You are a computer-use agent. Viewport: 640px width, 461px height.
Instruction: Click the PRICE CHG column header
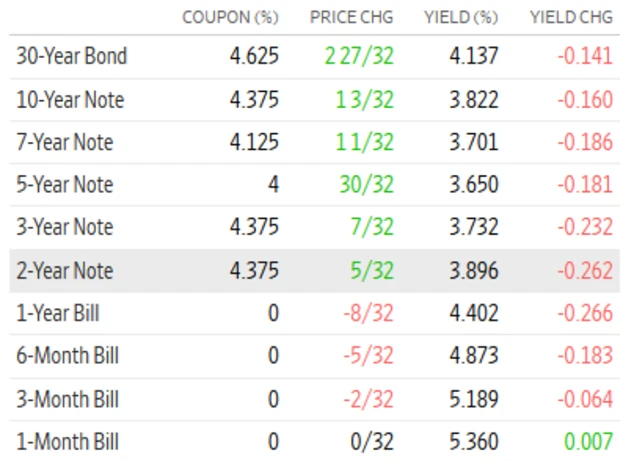pos(352,18)
